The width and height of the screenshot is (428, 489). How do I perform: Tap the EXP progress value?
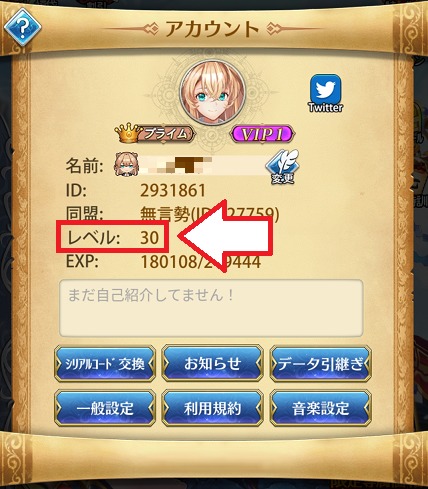[x=201, y=261]
